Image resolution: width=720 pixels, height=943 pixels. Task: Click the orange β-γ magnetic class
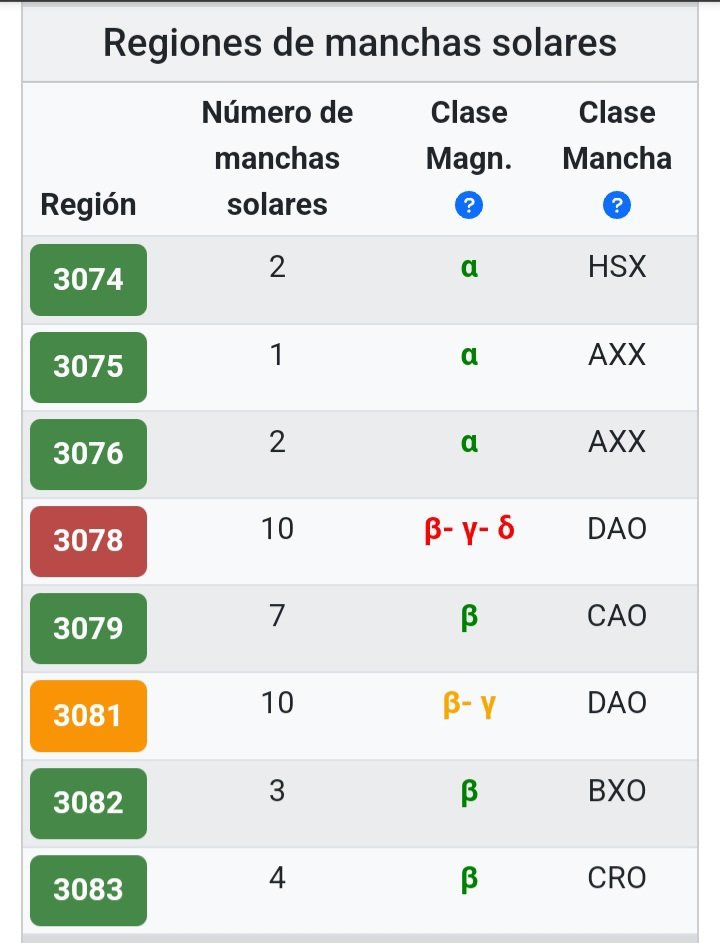click(469, 704)
